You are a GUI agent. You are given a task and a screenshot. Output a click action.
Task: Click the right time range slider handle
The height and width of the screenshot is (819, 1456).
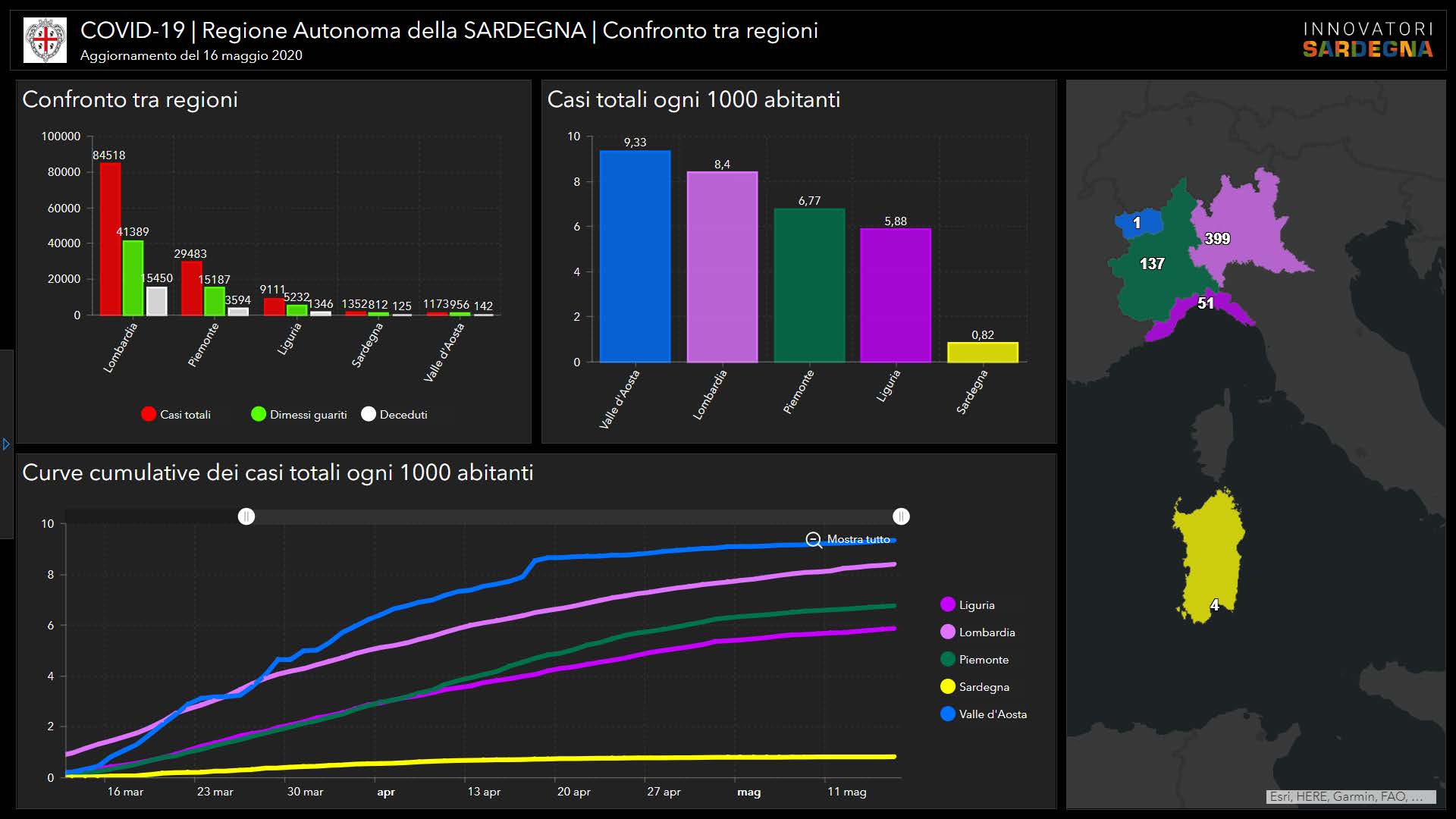coord(901,516)
